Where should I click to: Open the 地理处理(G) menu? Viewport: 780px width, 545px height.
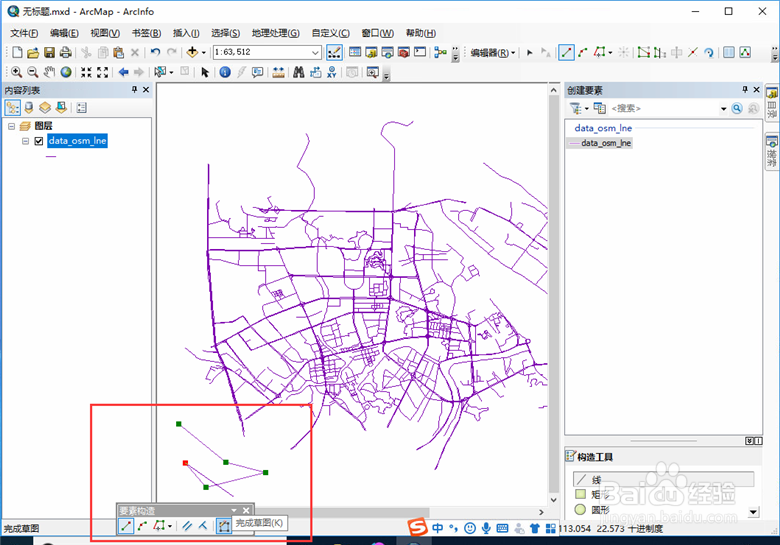(276, 33)
